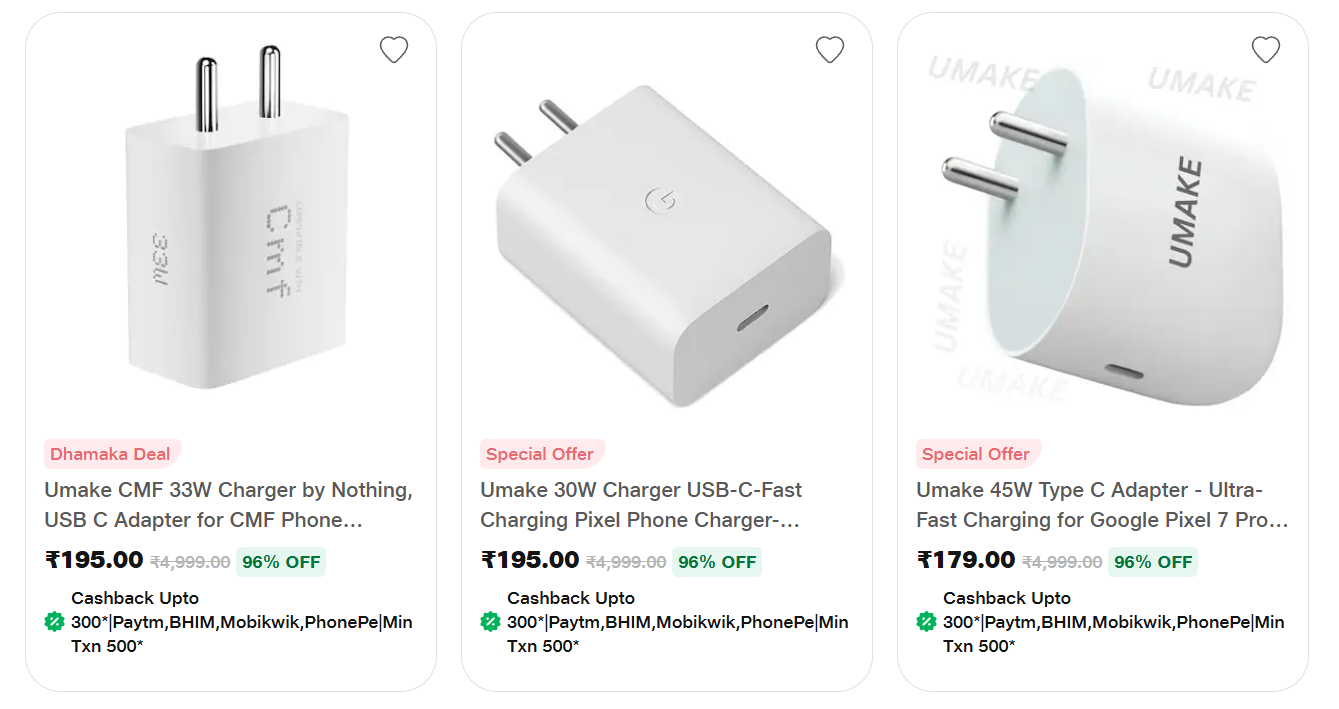
Task: Favorite the CMF 33W Charger with heart
Action: pyautogui.click(x=394, y=49)
